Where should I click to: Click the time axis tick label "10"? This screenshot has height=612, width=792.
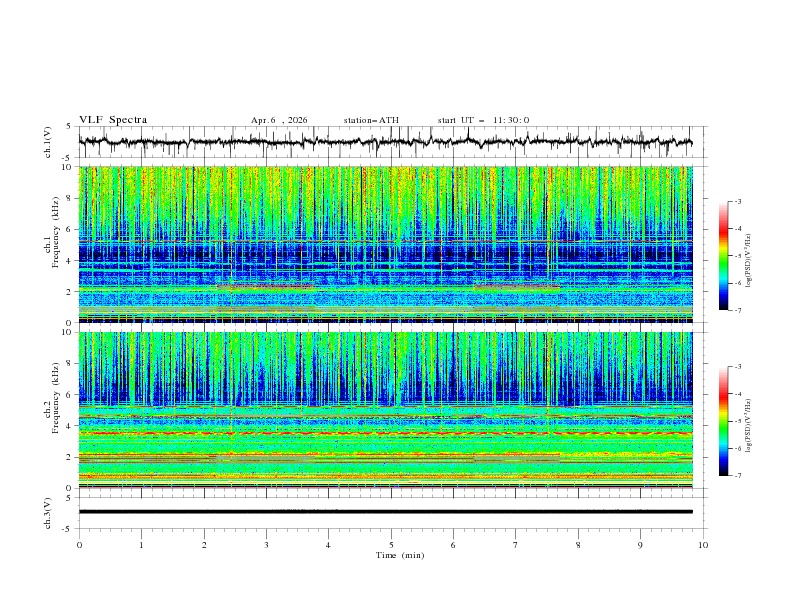tap(703, 545)
